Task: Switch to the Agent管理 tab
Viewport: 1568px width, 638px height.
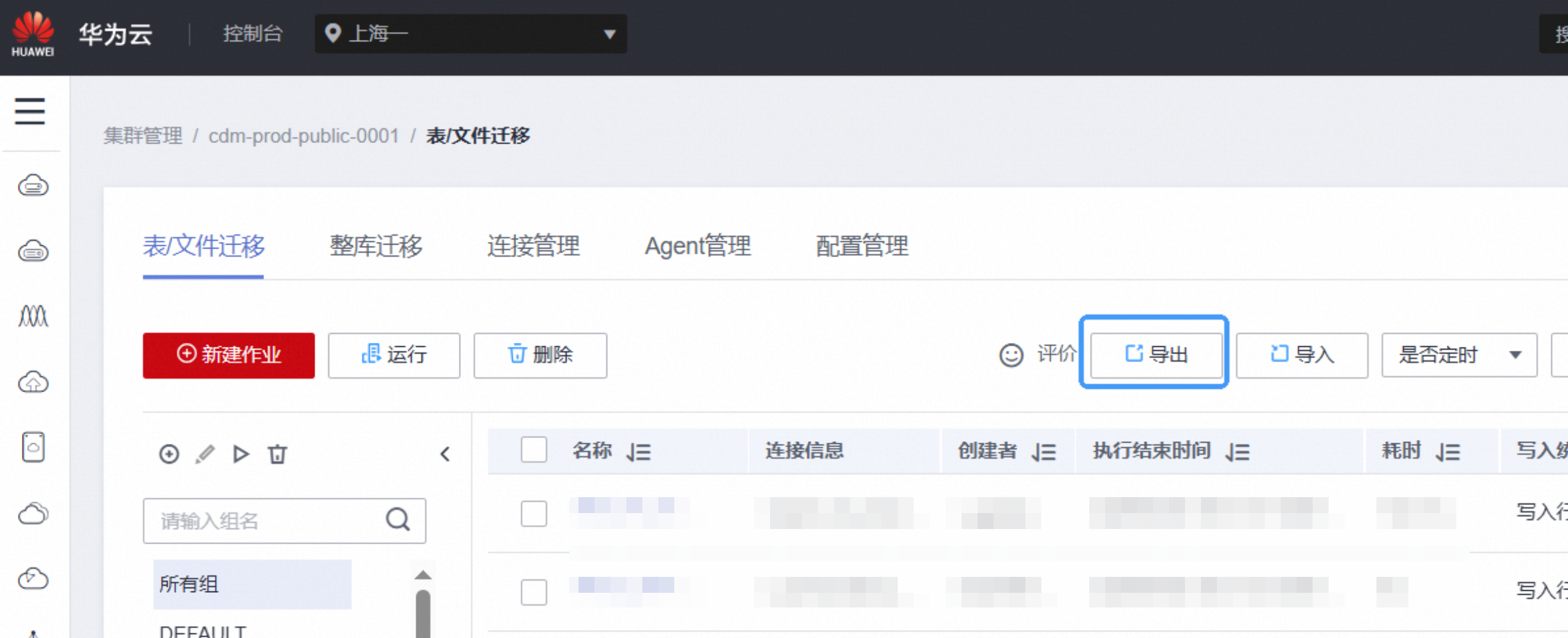Action: 698,246
